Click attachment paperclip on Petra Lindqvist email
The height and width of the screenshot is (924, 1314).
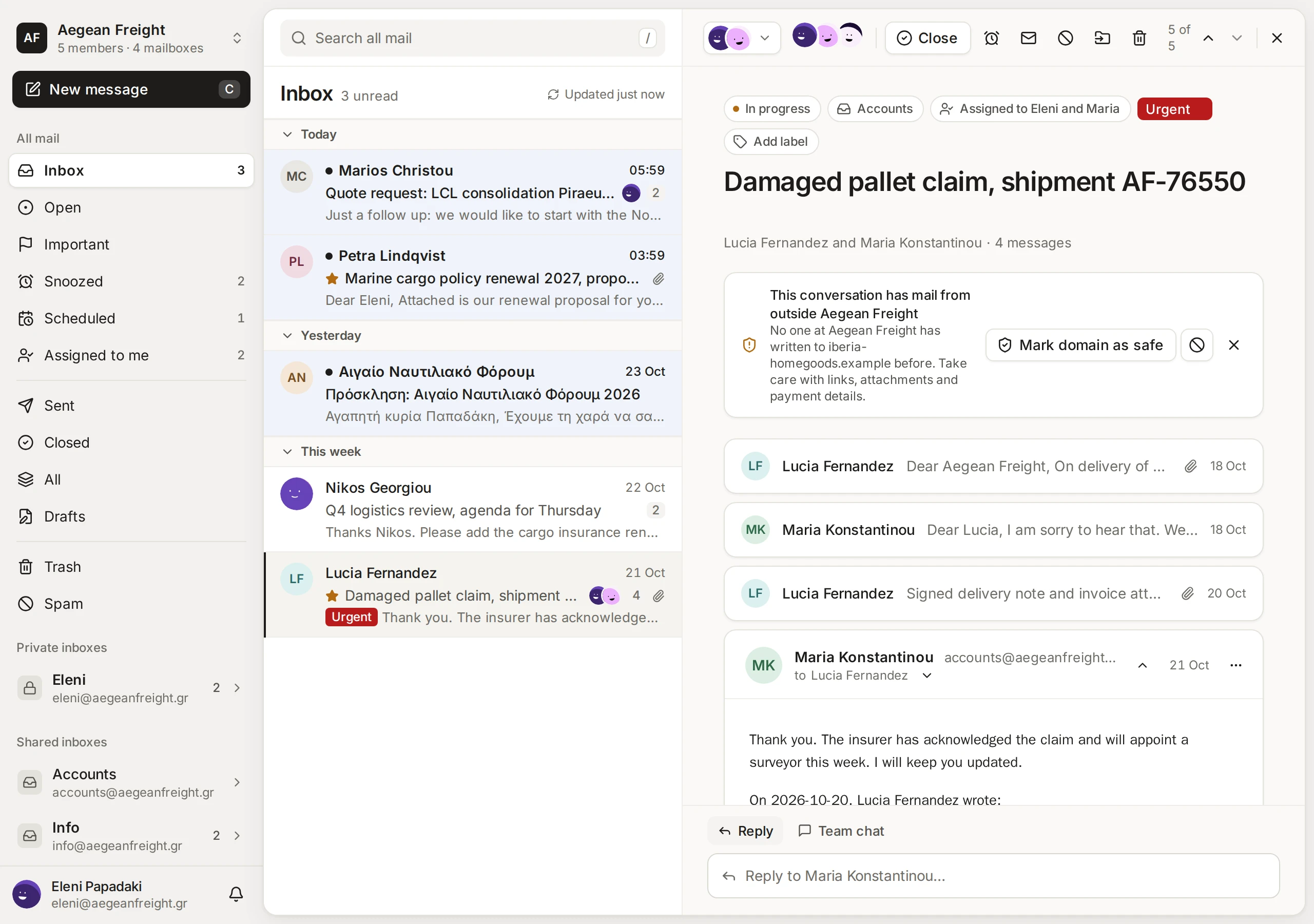[658, 279]
